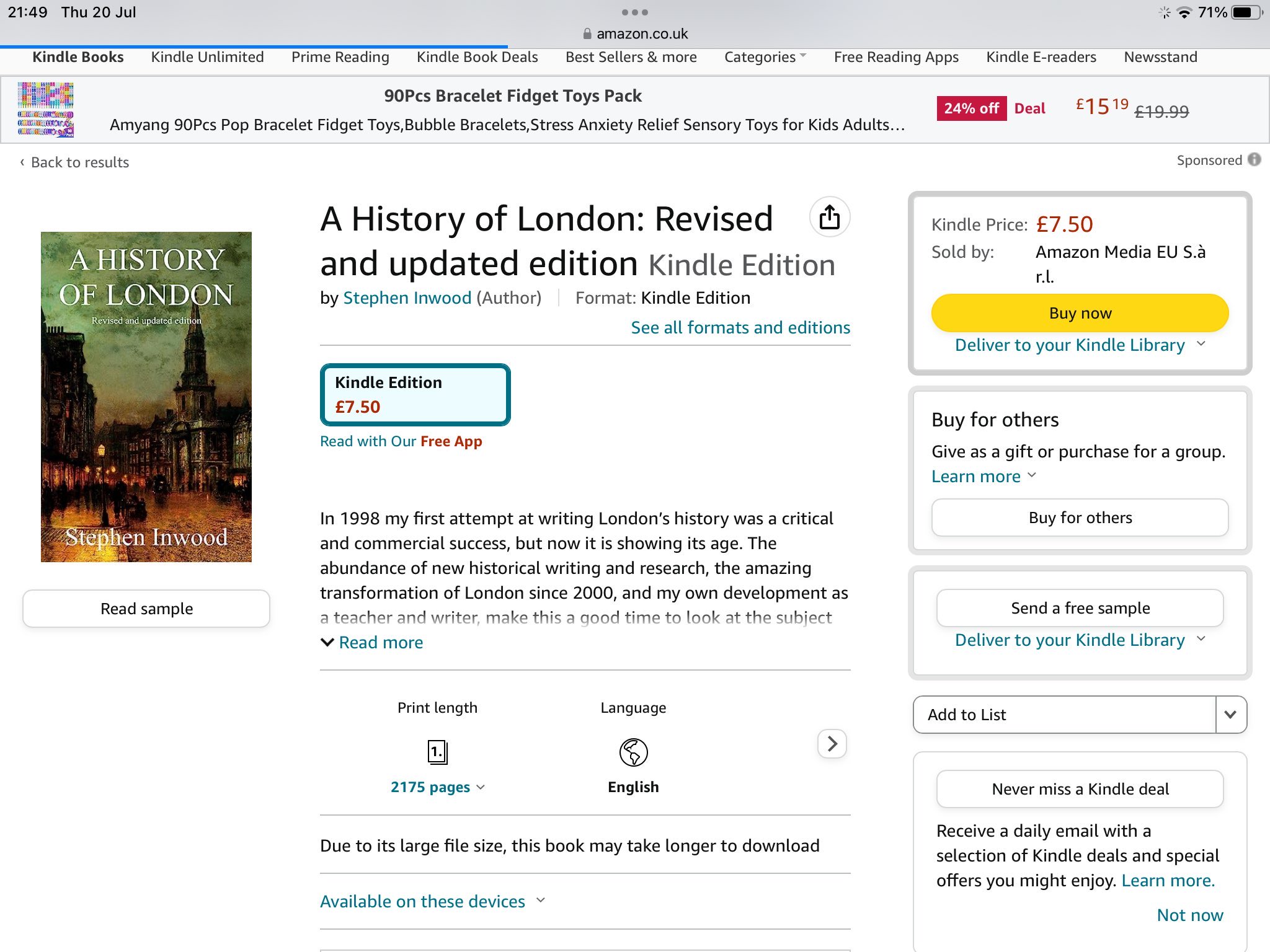Open the three-dot menu above address bar
This screenshot has width=1270, height=952.
tap(634, 12)
